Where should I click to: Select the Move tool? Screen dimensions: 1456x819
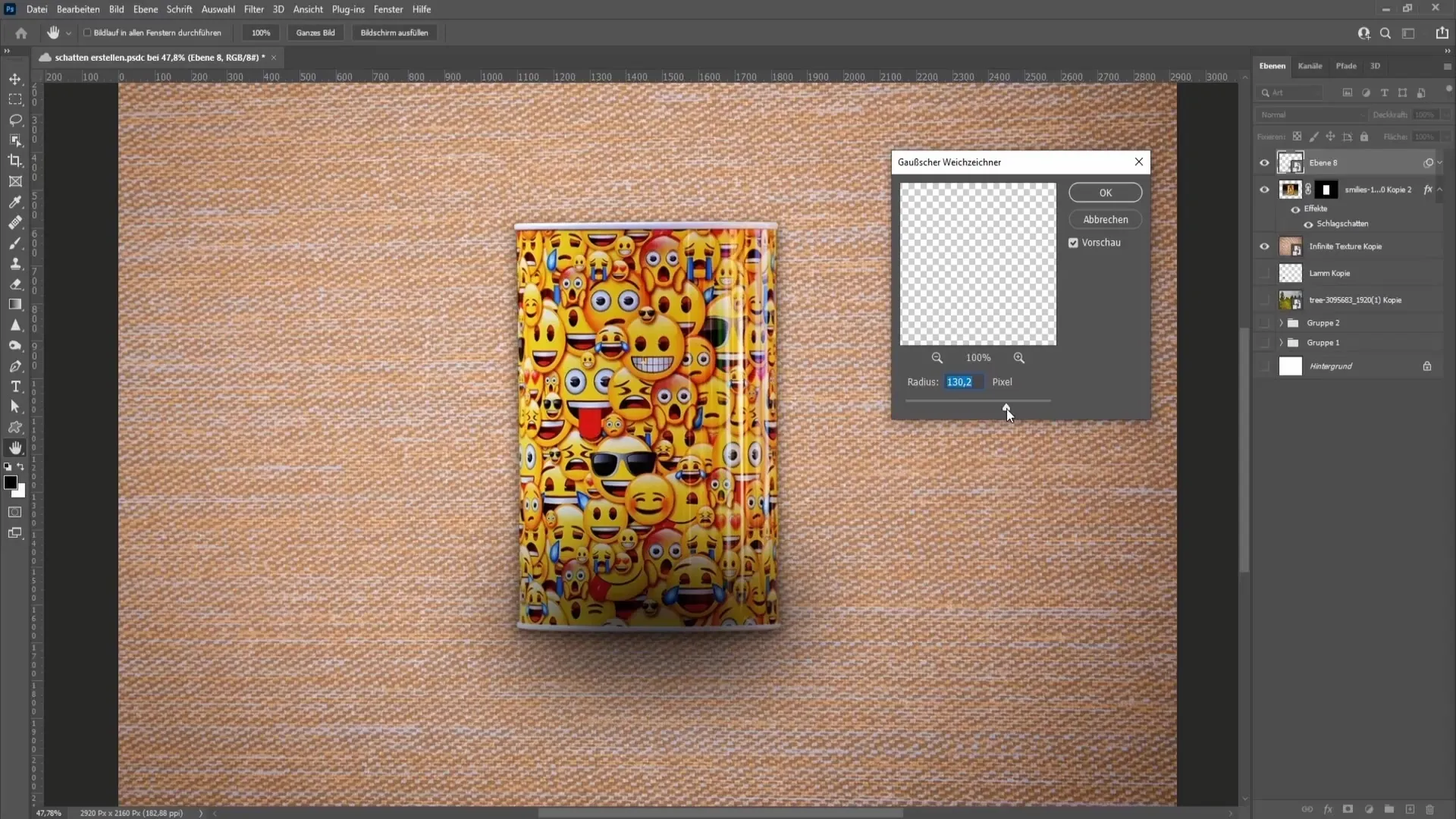15,79
